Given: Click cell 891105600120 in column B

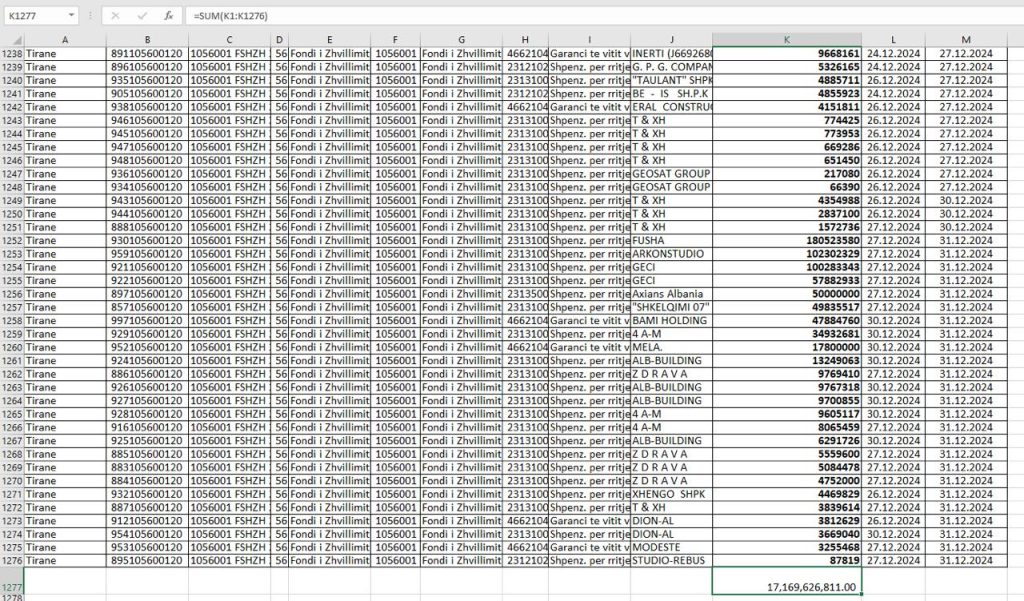Looking at the screenshot, I should coord(147,54).
